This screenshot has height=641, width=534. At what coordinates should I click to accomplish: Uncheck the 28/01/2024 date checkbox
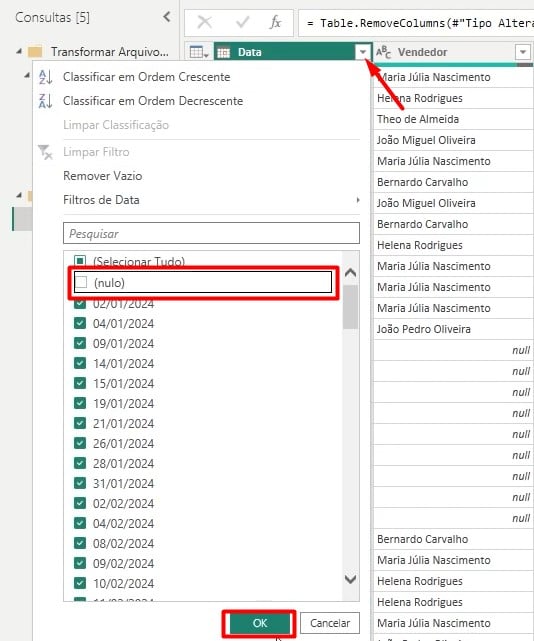80,463
